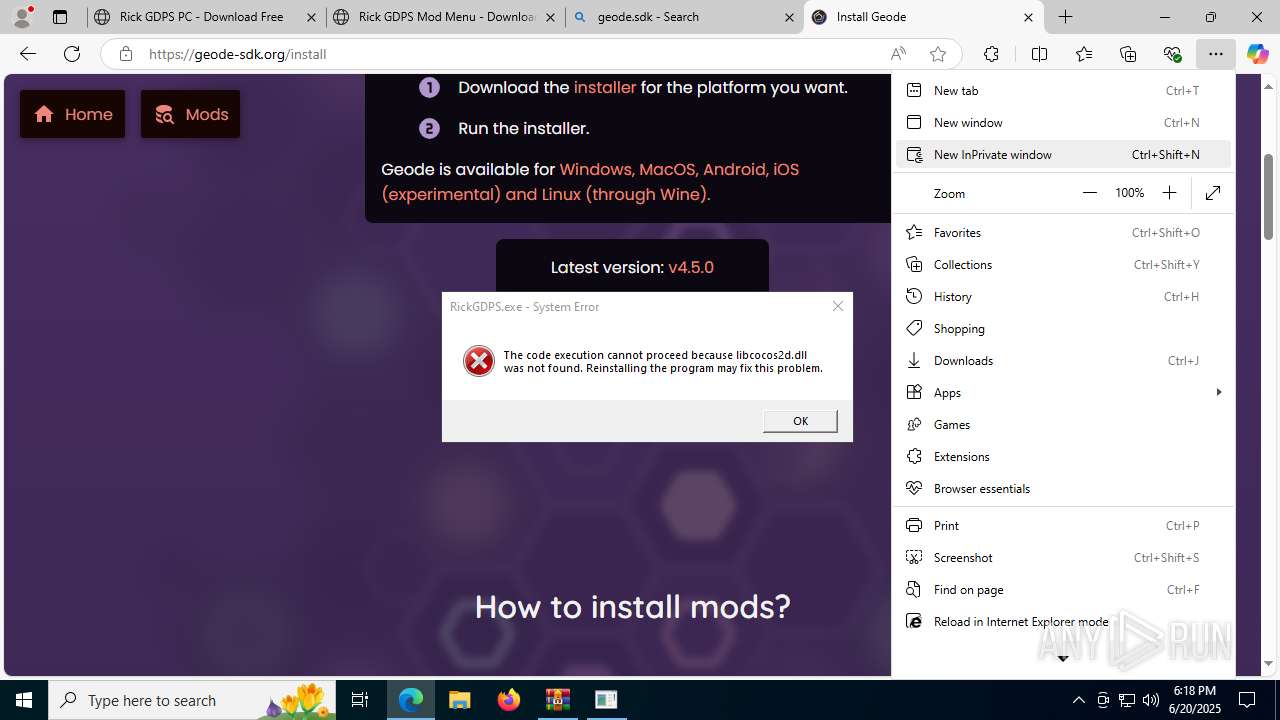Click the taskbar search box
Screen dimensions: 1280x720
pos(193,700)
